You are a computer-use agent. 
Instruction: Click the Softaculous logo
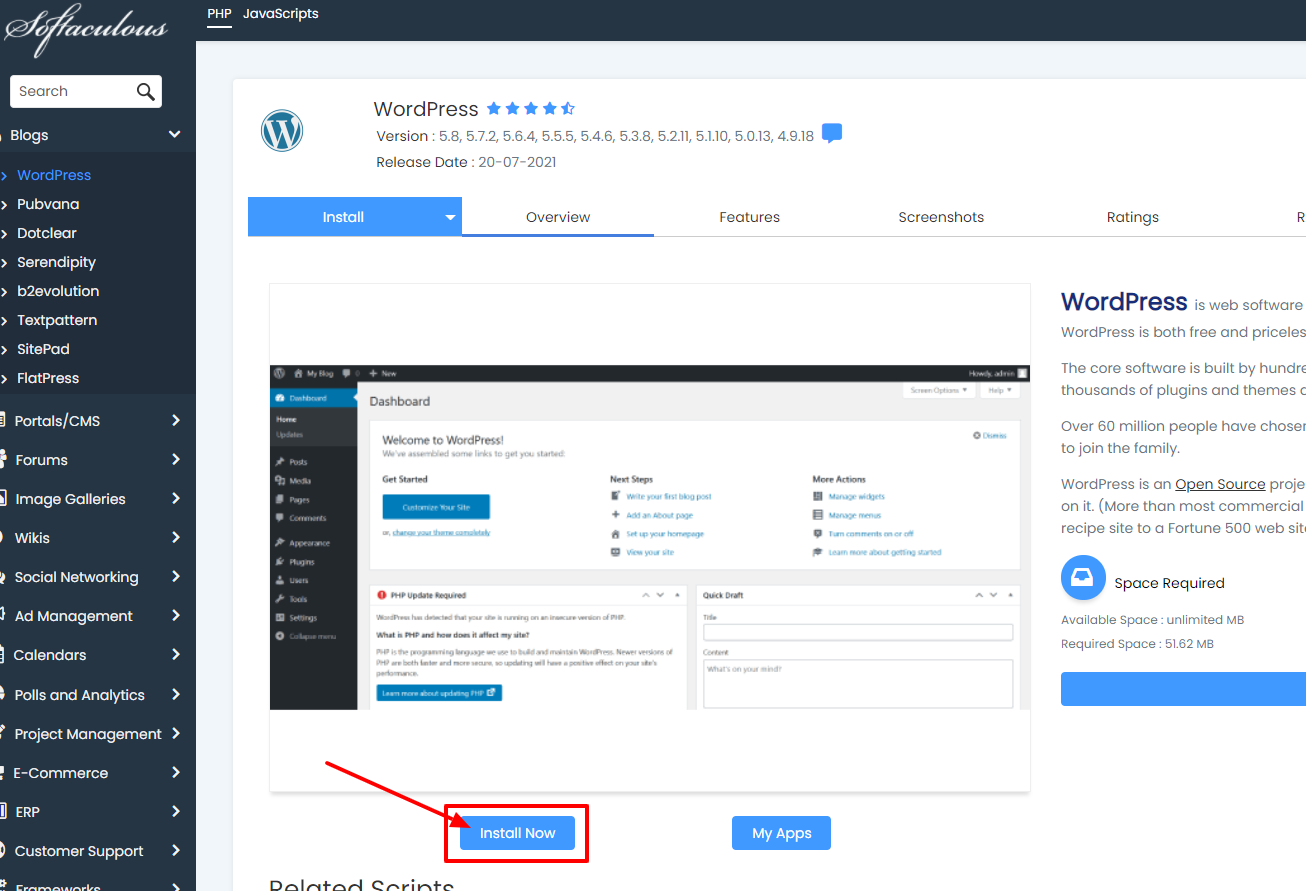(84, 28)
